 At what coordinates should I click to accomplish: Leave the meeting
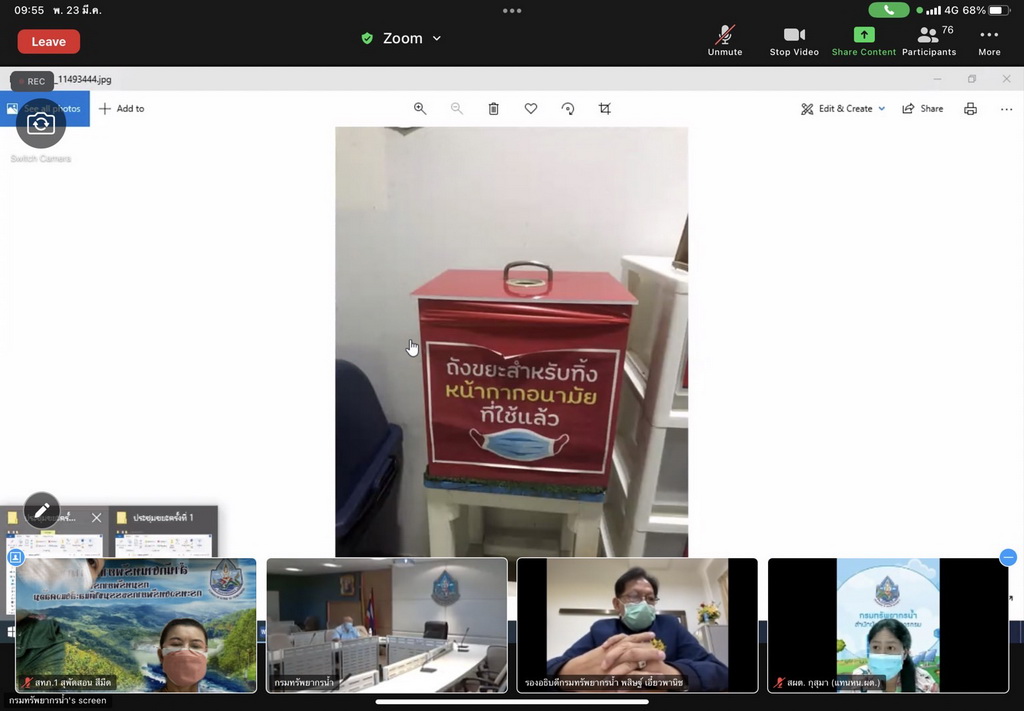[48, 41]
